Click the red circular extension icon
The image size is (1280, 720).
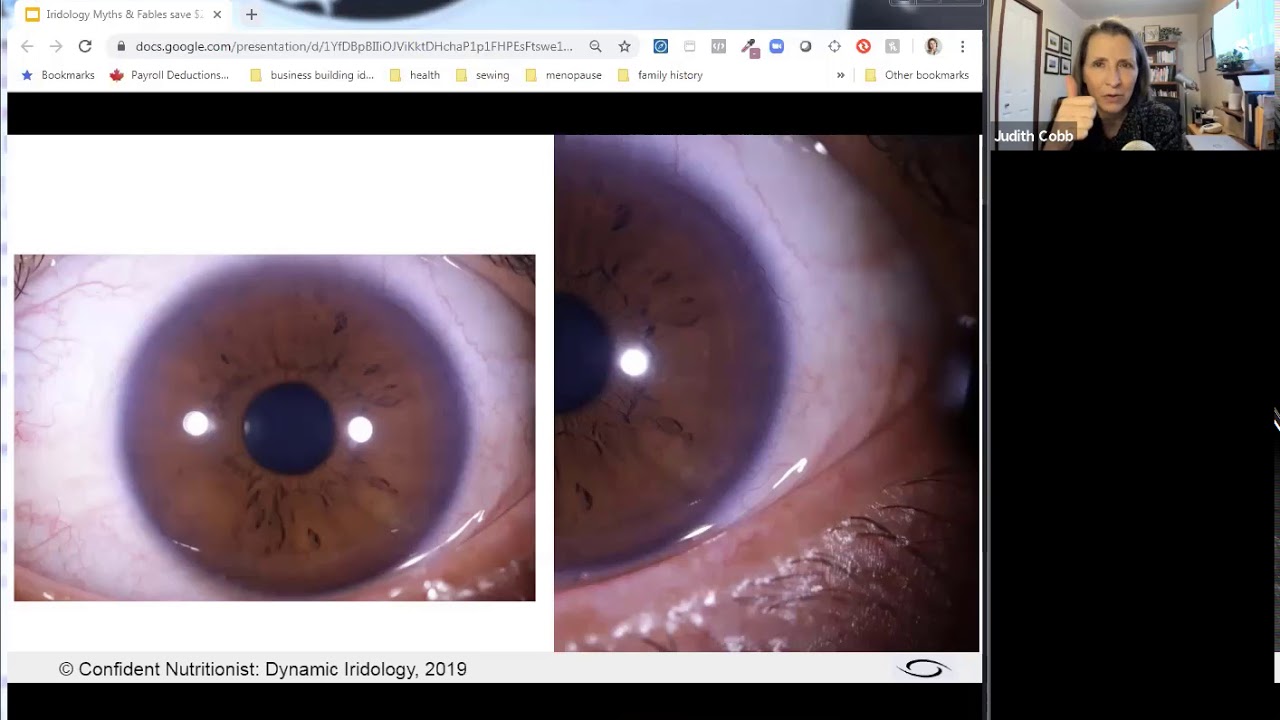point(863,46)
